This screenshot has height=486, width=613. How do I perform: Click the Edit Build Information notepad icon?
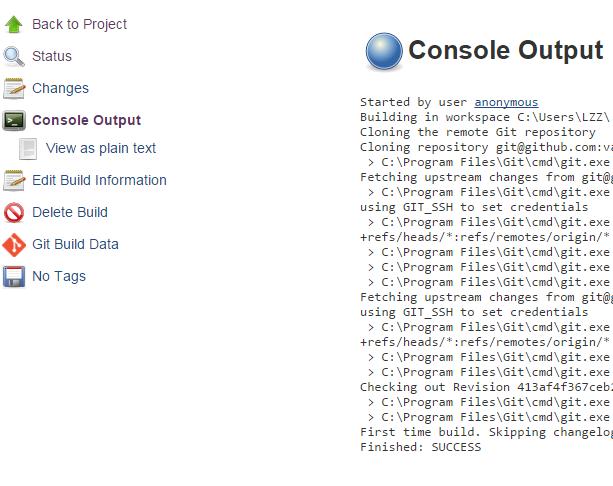(x=14, y=180)
